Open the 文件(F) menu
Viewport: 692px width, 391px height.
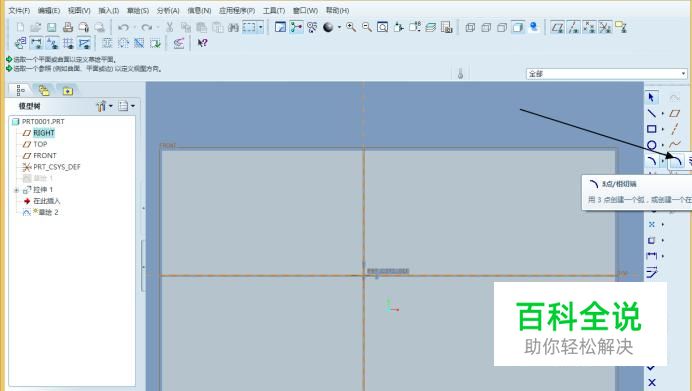(x=19, y=10)
